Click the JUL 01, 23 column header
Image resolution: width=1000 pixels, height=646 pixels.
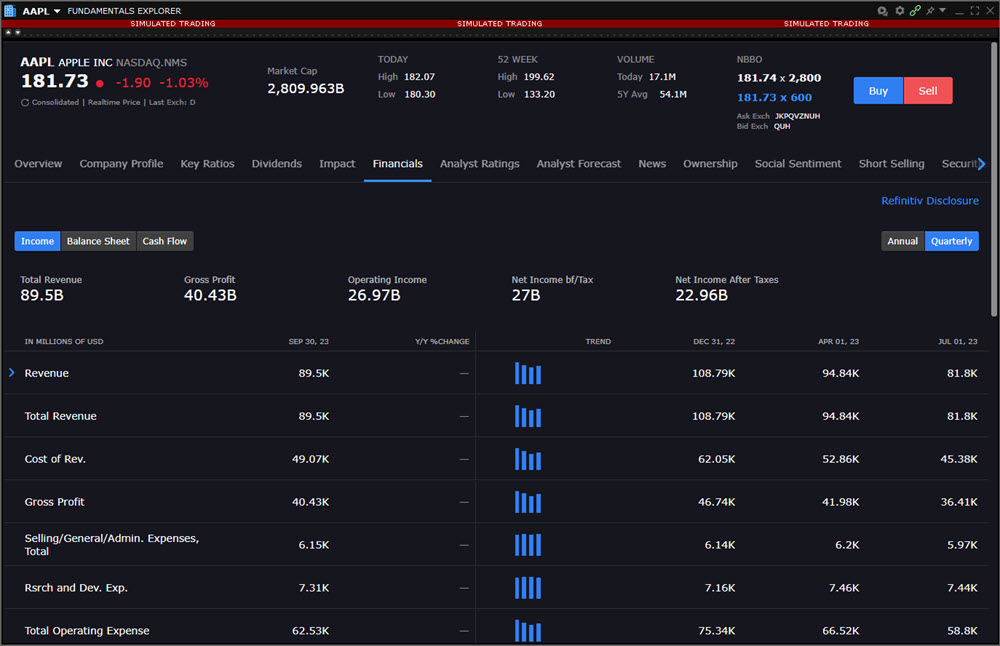click(x=957, y=342)
